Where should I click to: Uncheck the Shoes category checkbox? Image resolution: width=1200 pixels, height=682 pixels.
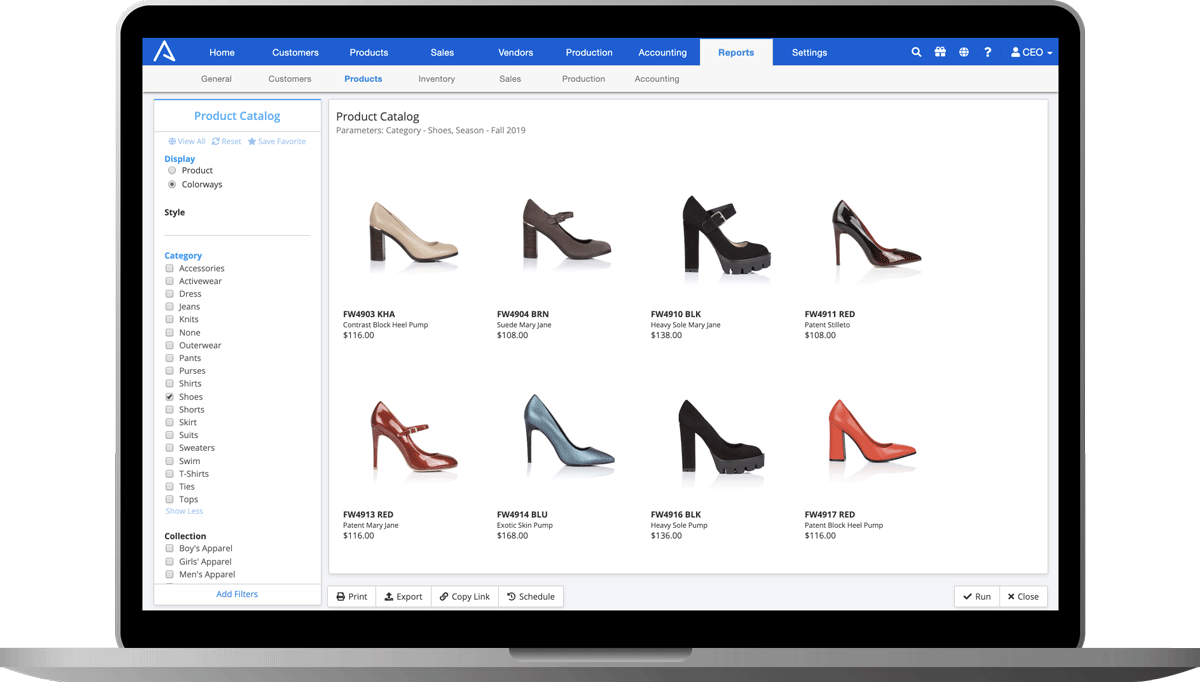[170, 397]
